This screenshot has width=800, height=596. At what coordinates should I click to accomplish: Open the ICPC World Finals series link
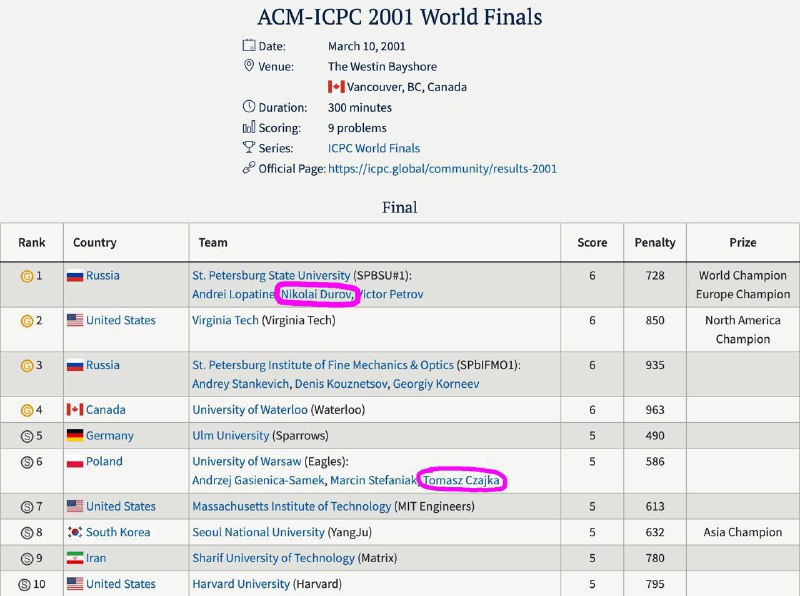pyautogui.click(x=374, y=148)
